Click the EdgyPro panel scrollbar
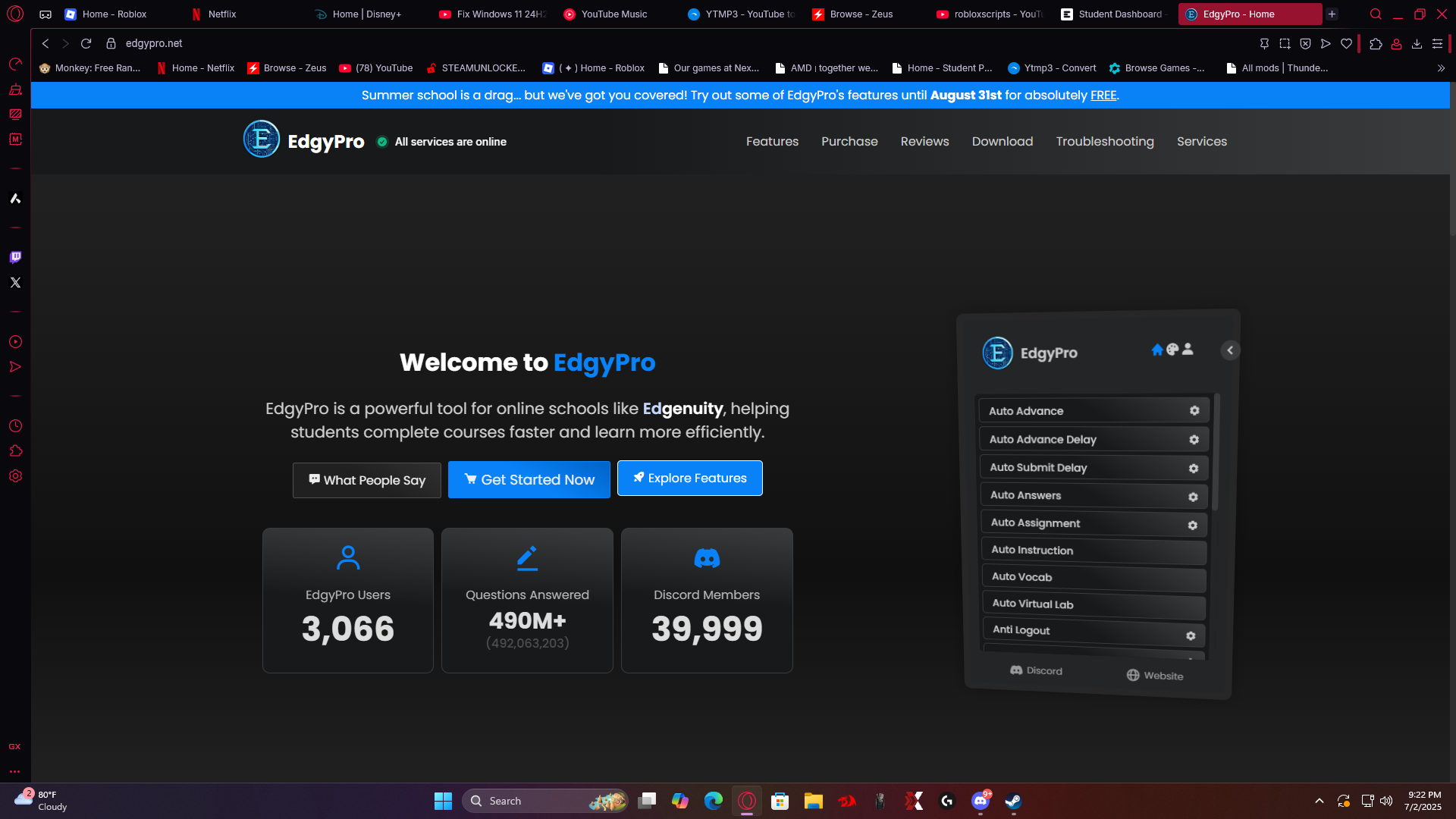 click(x=1216, y=452)
